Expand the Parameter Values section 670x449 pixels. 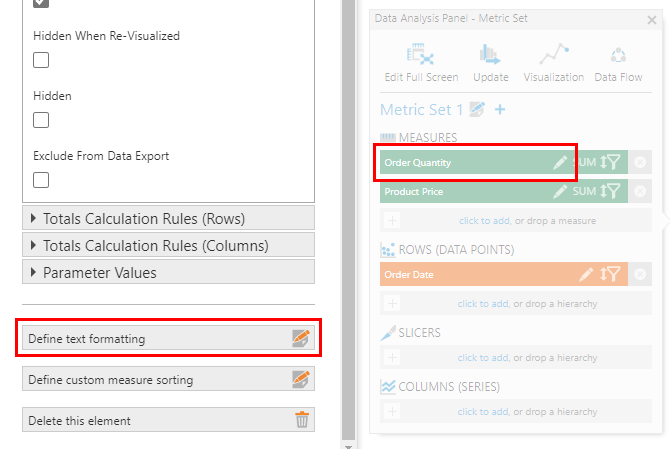(168, 272)
